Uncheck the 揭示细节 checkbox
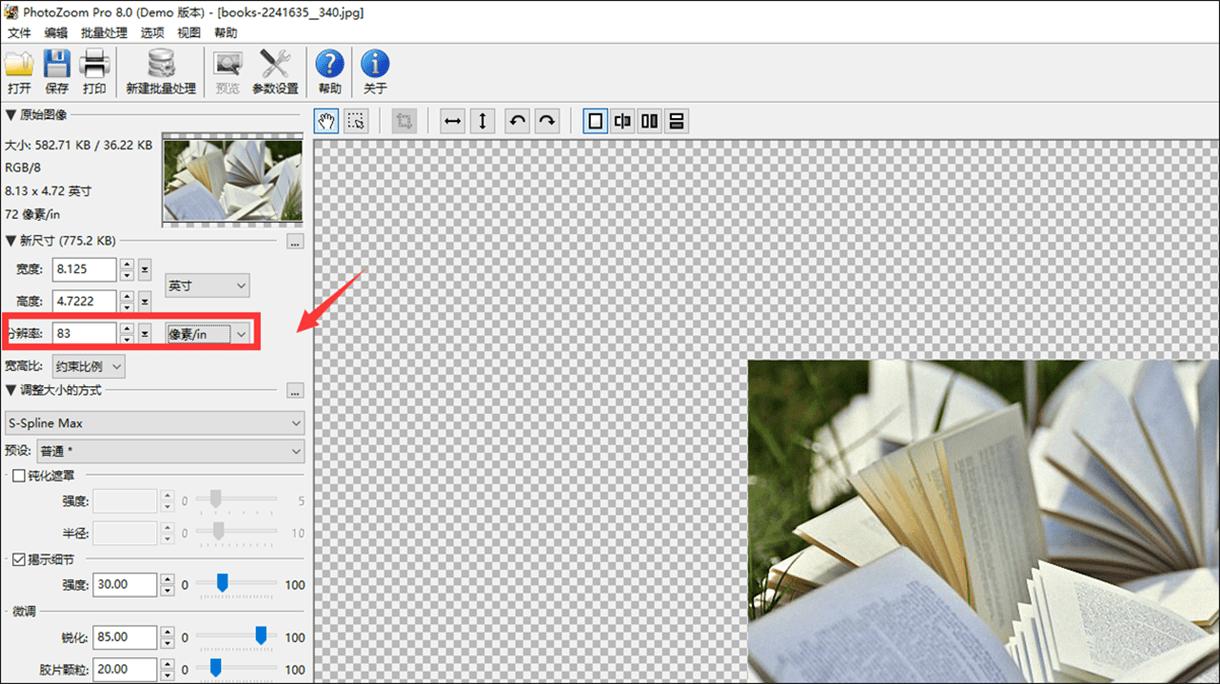 point(18,560)
